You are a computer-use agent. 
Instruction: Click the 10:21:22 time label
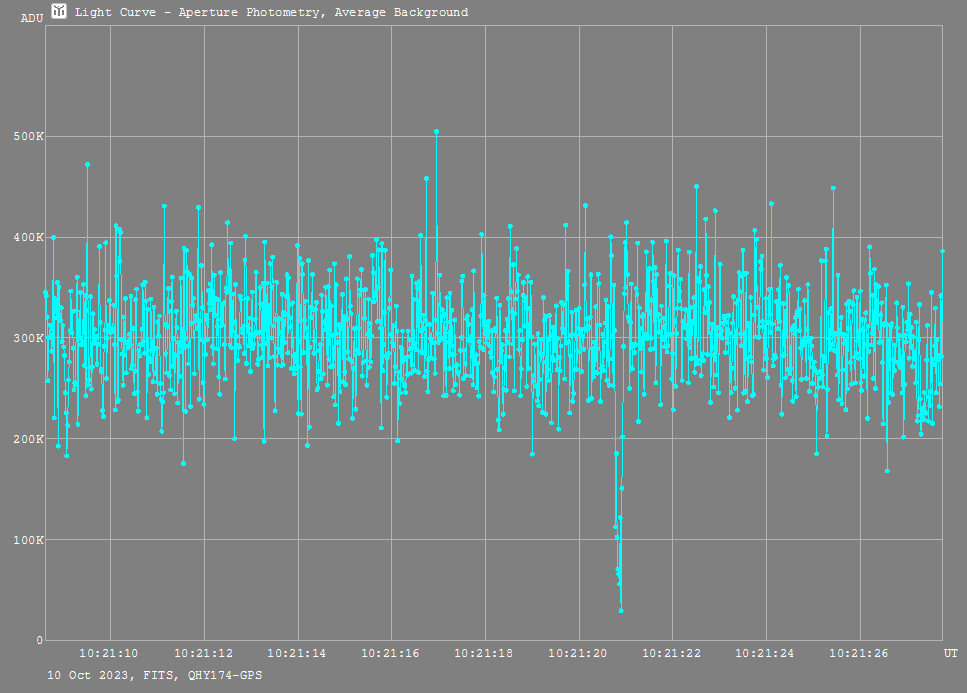pyautogui.click(x=672, y=654)
